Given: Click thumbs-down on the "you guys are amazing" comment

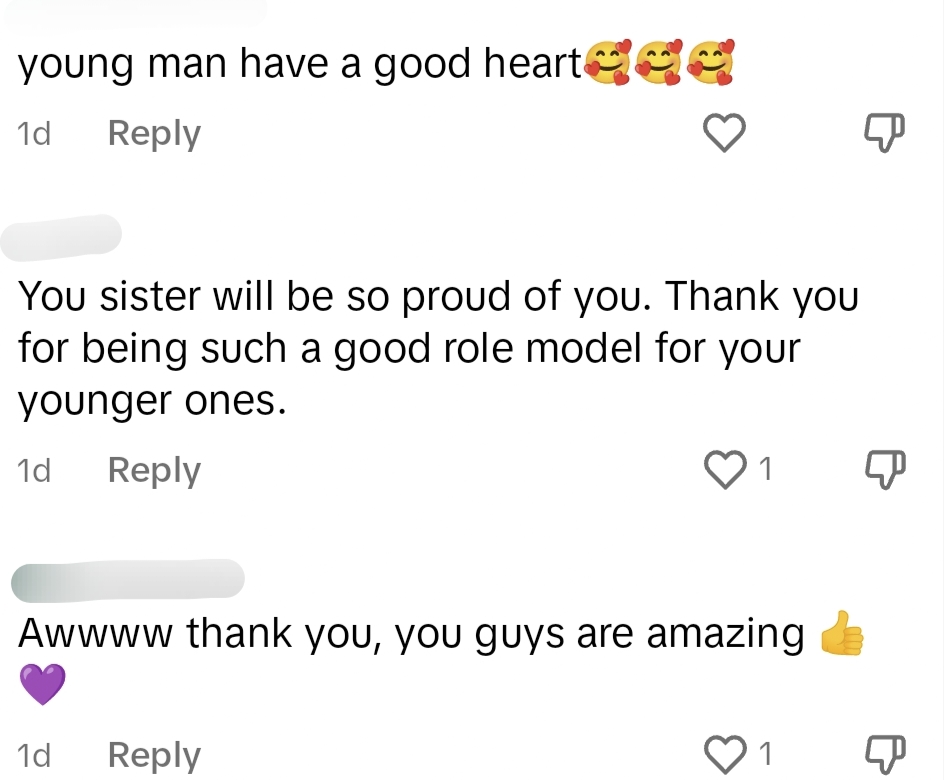Looking at the screenshot, I should point(884,754).
